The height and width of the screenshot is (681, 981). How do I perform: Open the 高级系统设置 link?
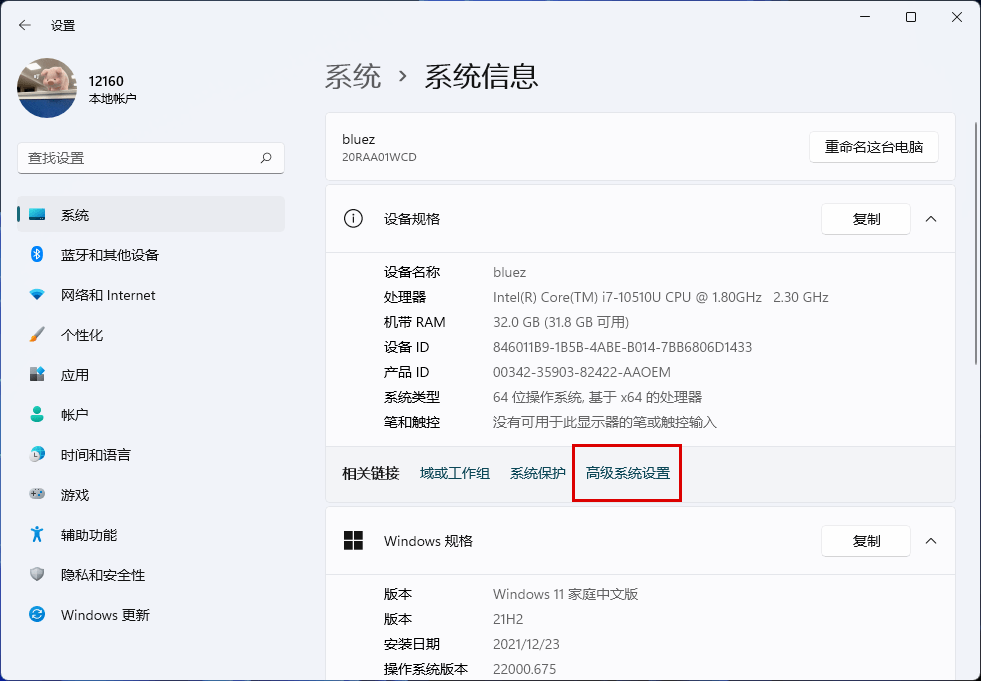click(x=628, y=473)
